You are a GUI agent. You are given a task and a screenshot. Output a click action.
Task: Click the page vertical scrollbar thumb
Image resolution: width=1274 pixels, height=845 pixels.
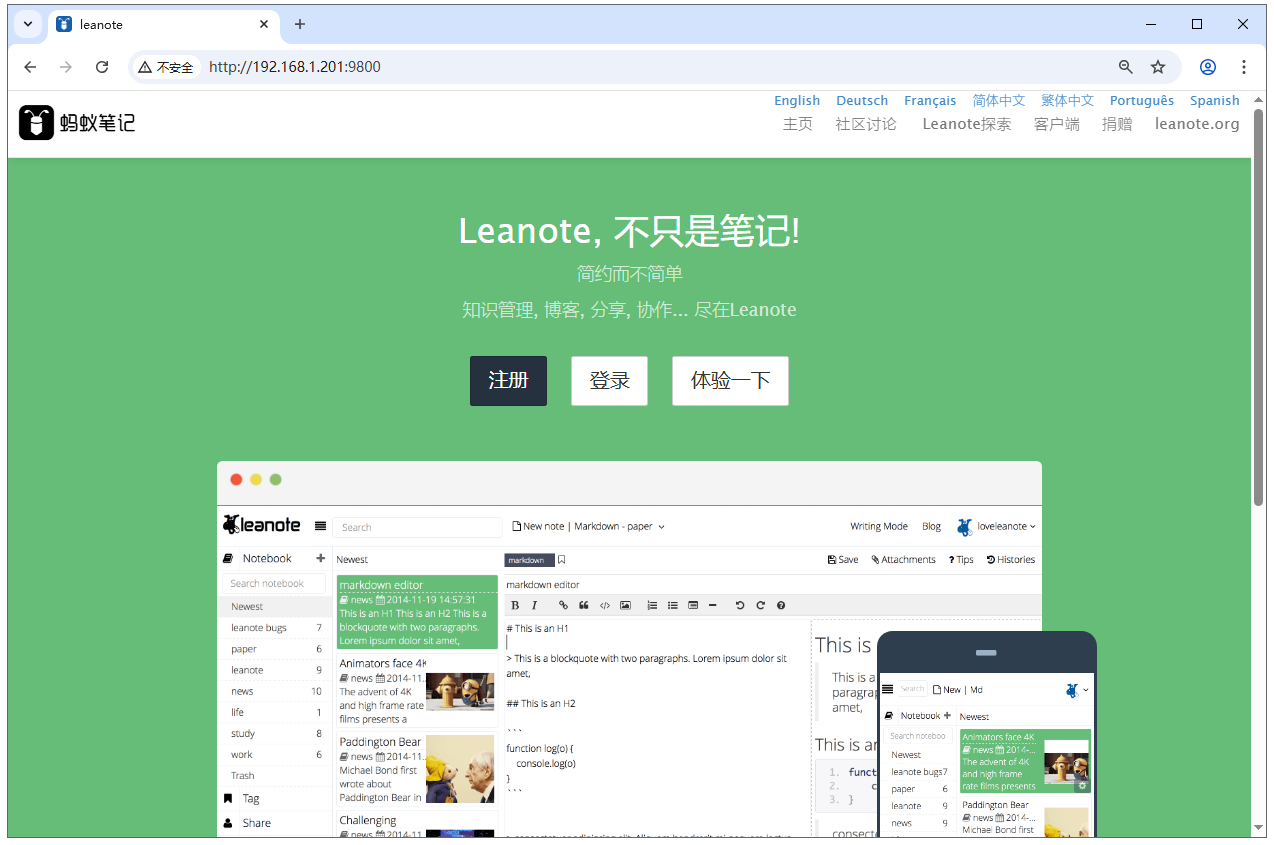[x=1258, y=305]
